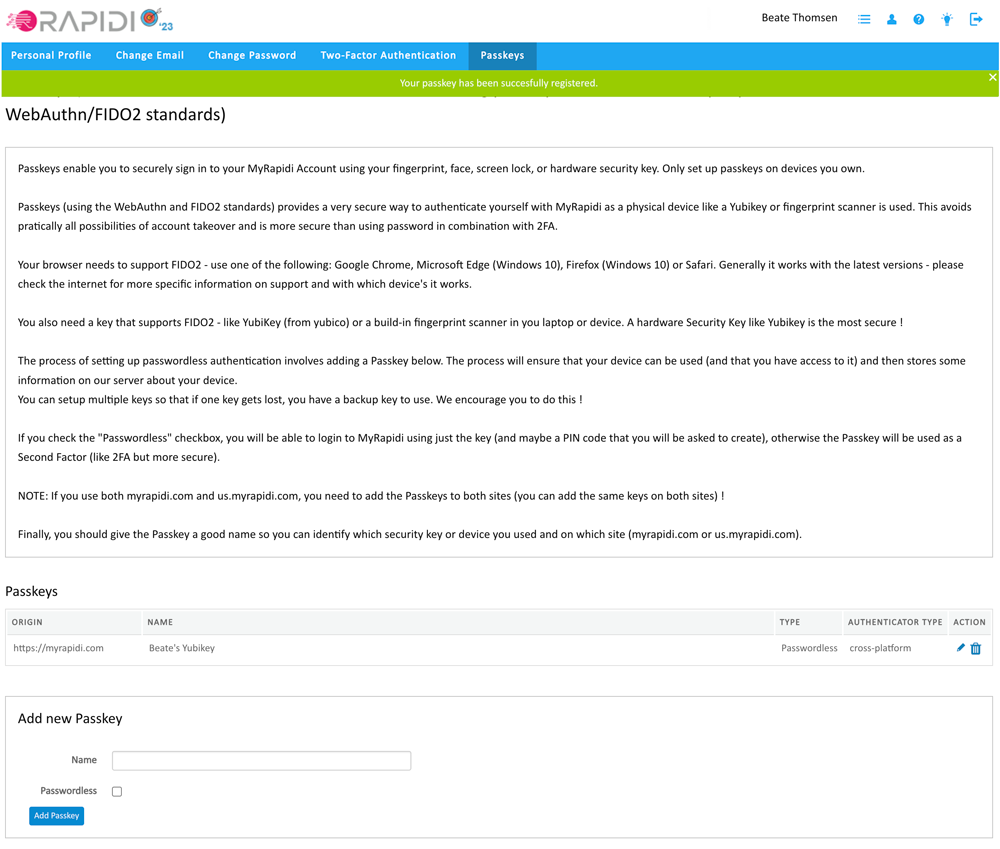Screen dimensions: 1000x849
Task: Go to the Change Email tab
Action: point(150,55)
